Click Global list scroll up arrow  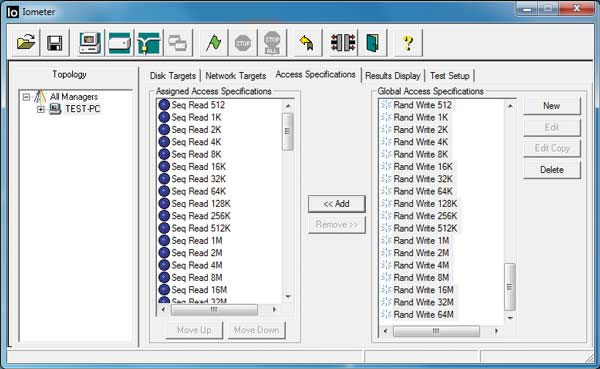point(510,106)
